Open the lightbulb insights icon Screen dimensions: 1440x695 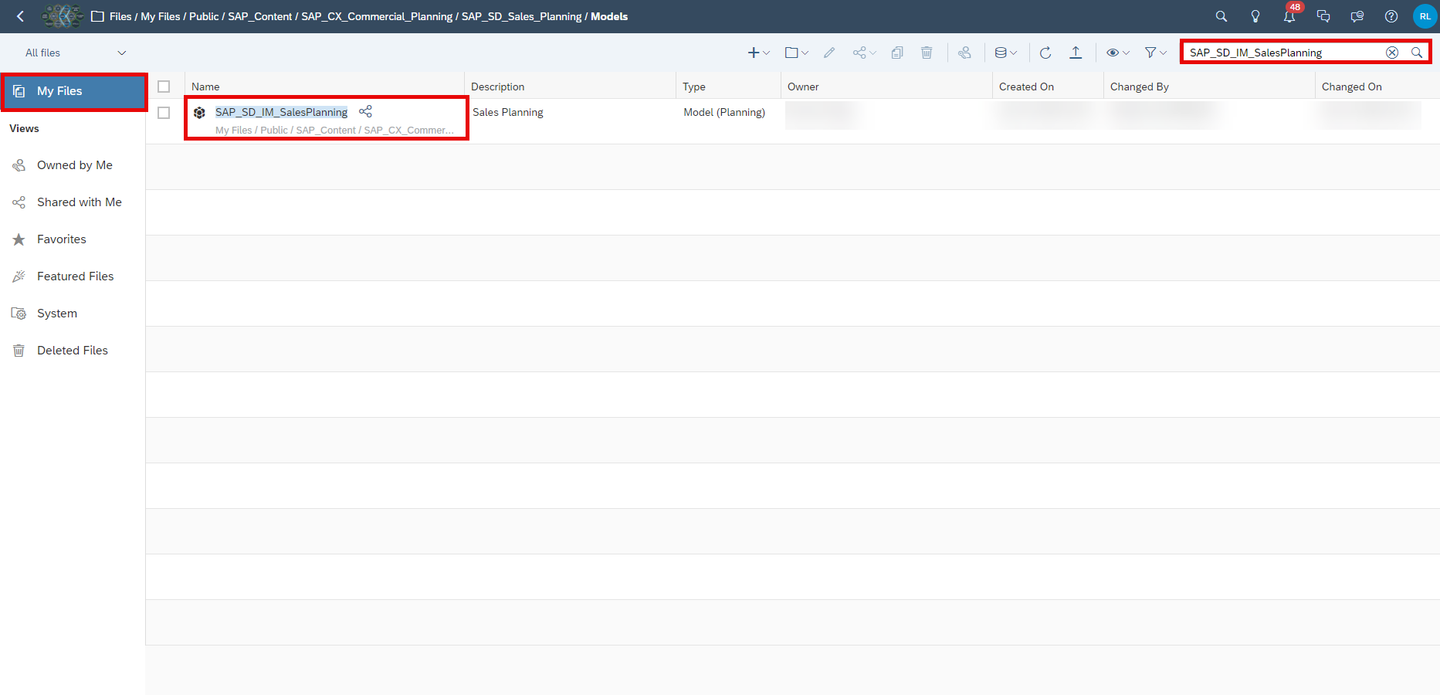[x=1255, y=16]
